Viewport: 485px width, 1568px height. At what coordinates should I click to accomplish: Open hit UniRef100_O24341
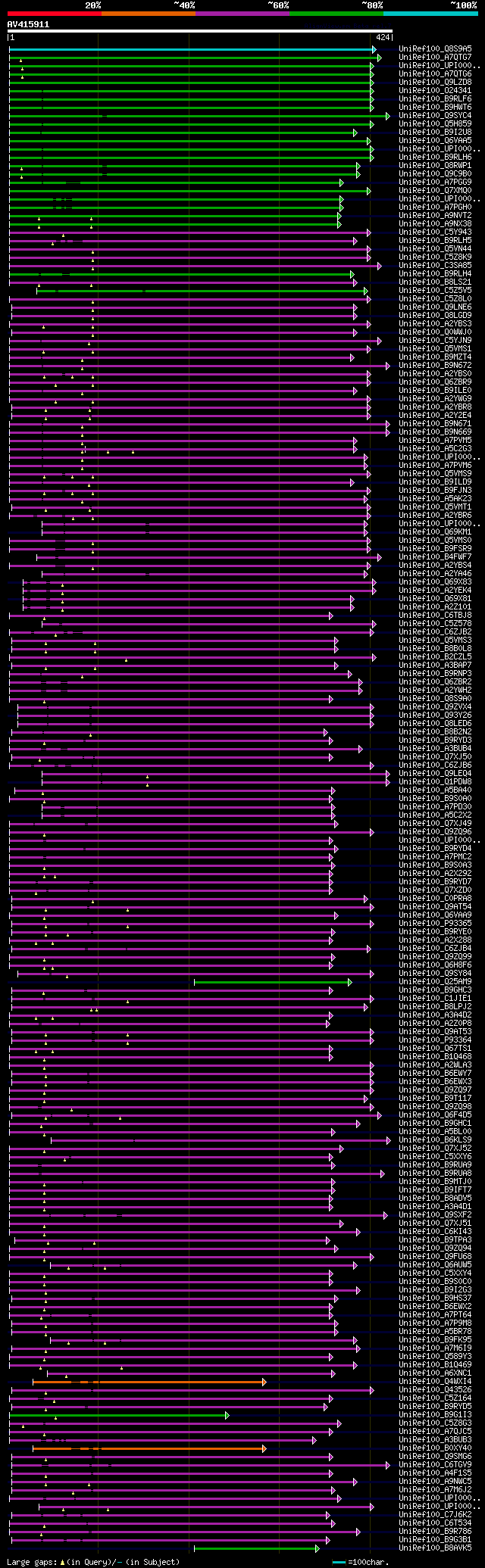(435, 91)
